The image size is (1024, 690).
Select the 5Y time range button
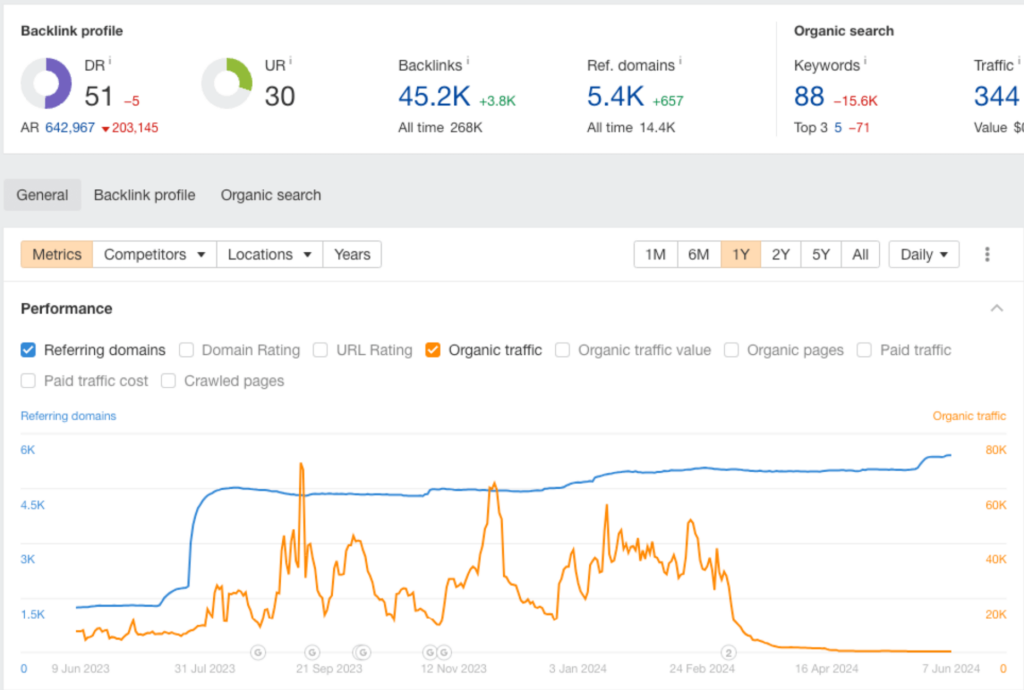(820, 254)
